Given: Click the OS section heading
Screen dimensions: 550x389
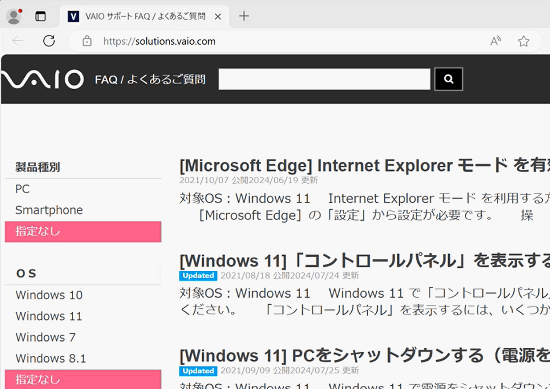Looking at the screenshot, I should point(26,273).
